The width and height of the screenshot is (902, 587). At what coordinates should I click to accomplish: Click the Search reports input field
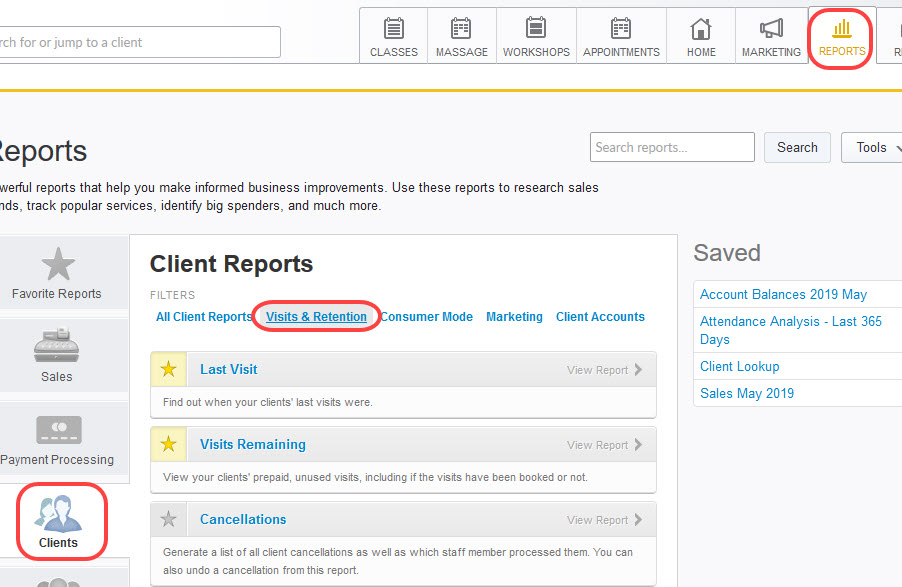click(x=672, y=147)
